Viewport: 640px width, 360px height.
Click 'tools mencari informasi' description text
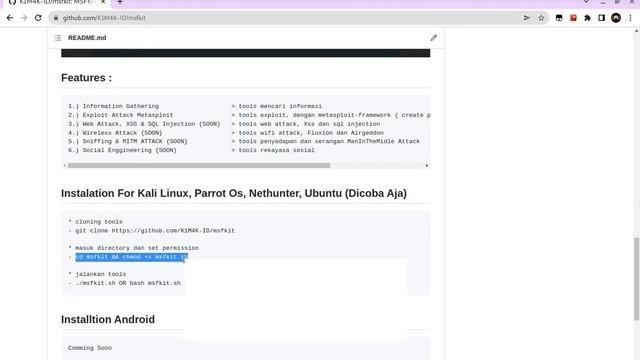click(280, 106)
